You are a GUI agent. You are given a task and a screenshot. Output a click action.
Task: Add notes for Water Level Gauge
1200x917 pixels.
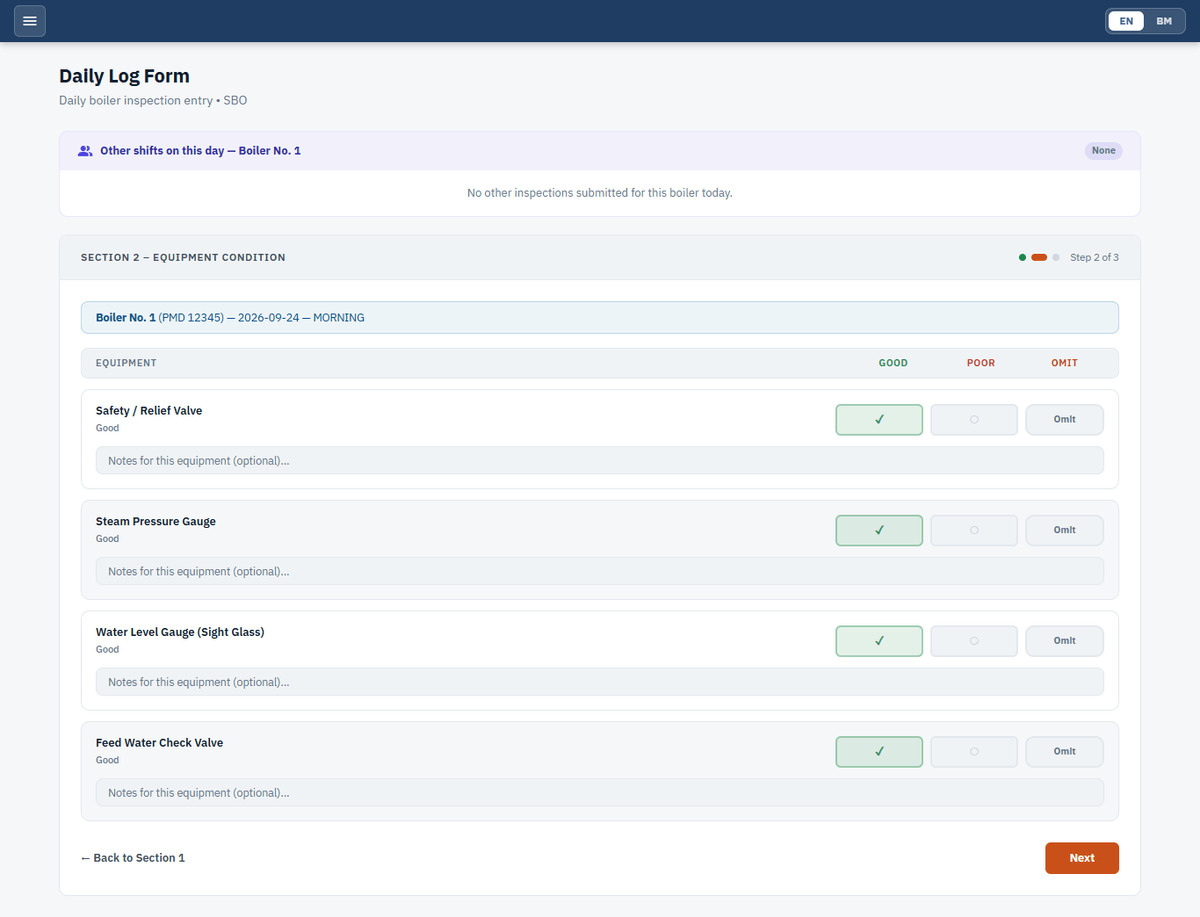click(600, 682)
